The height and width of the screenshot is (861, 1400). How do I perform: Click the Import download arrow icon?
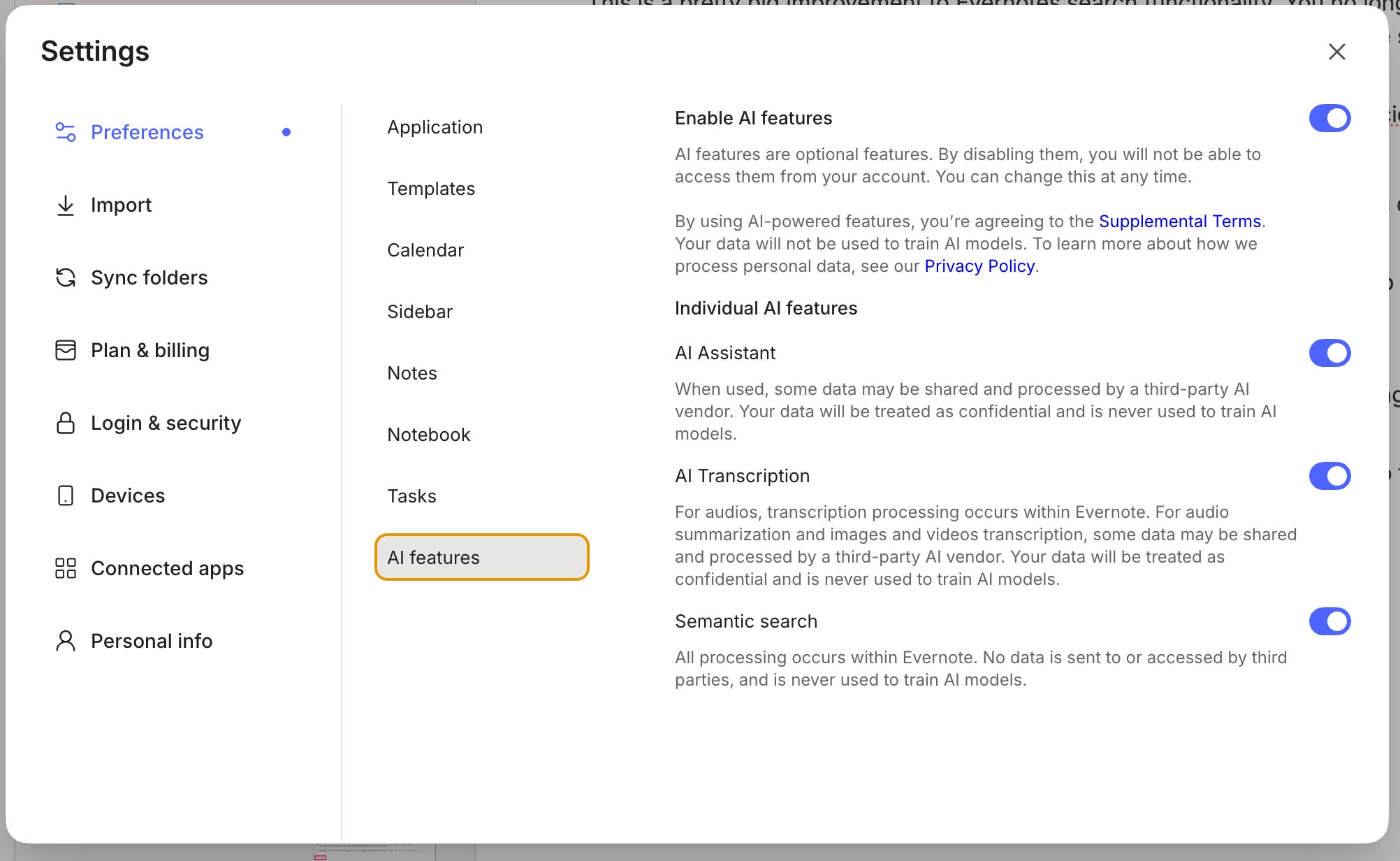[66, 205]
